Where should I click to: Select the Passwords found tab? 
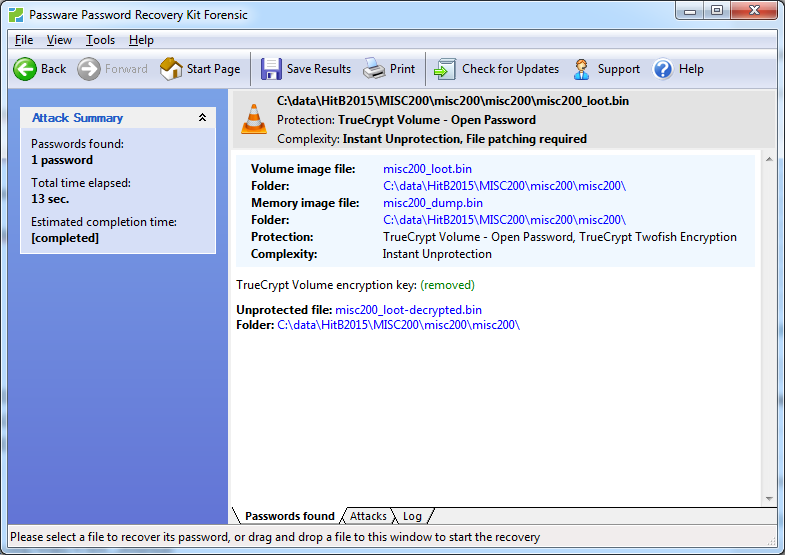pyautogui.click(x=290, y=516)
